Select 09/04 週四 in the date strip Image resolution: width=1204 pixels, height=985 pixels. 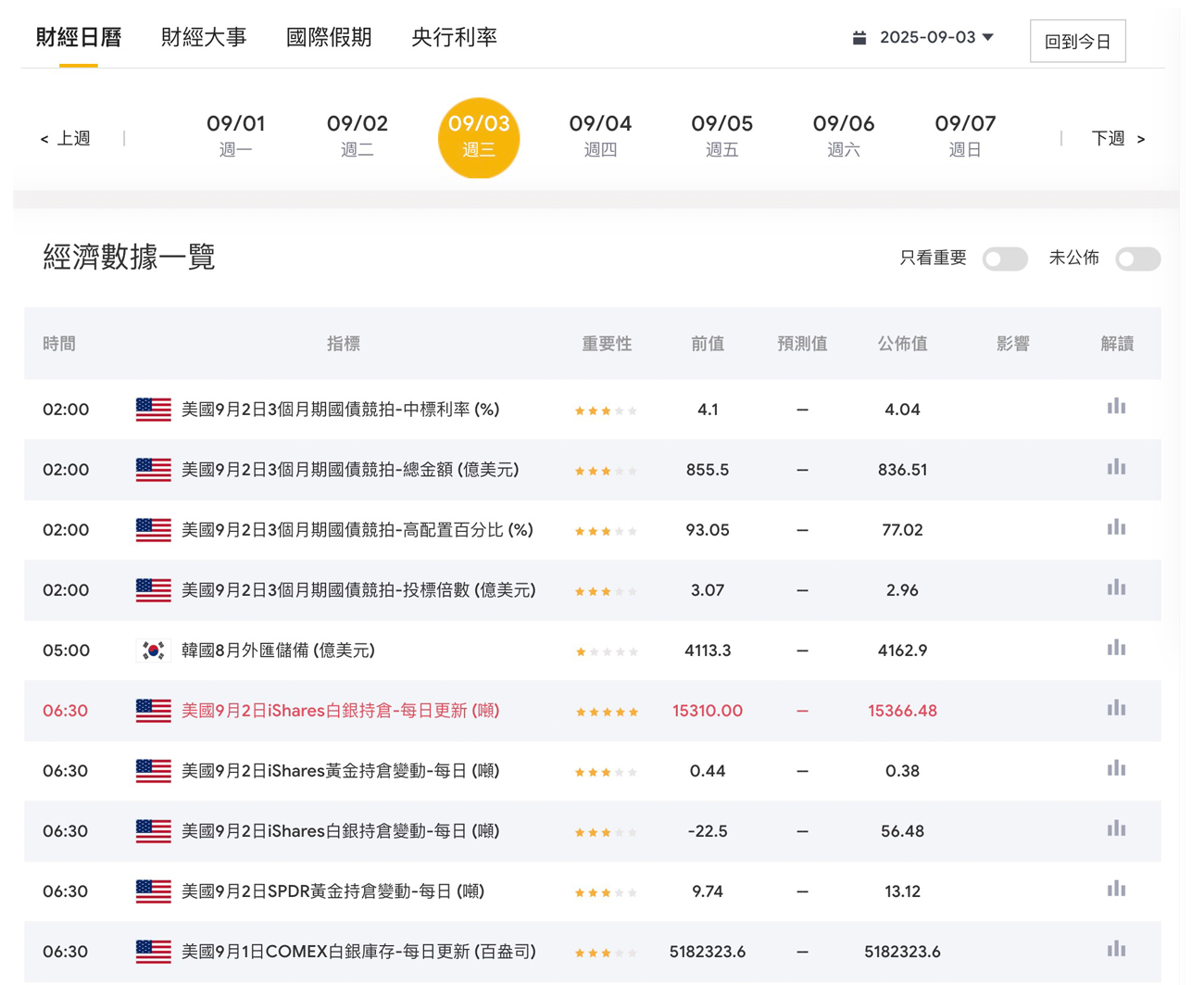point(600,135)
